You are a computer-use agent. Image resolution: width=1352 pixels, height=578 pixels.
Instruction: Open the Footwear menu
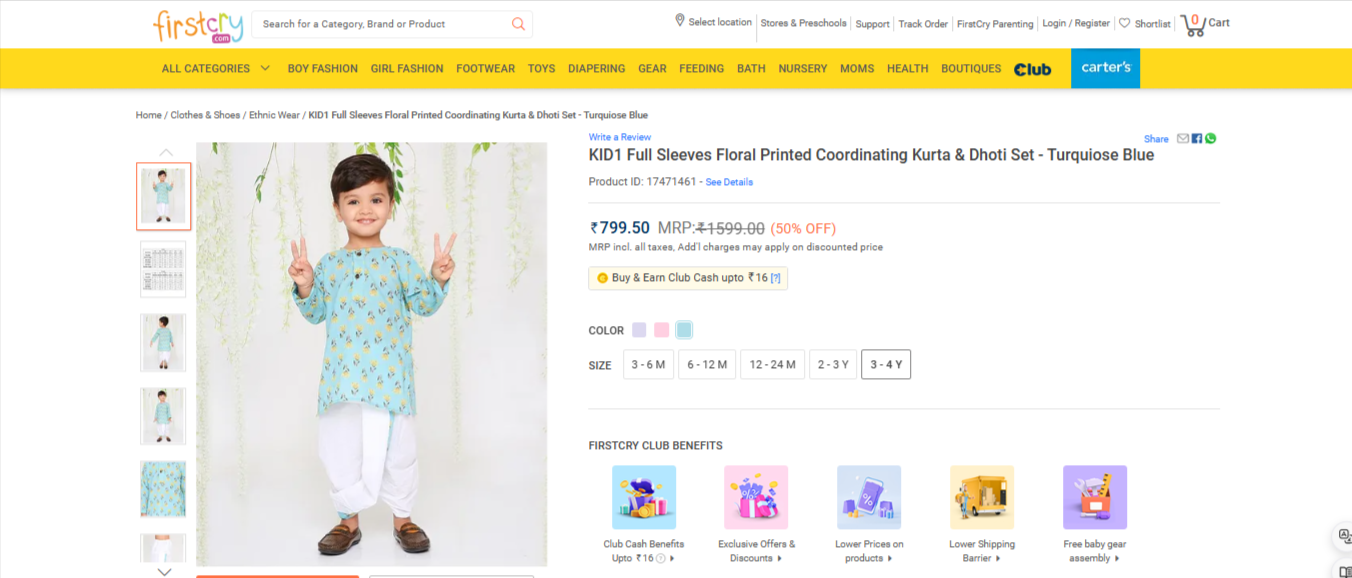click(485, 69)
